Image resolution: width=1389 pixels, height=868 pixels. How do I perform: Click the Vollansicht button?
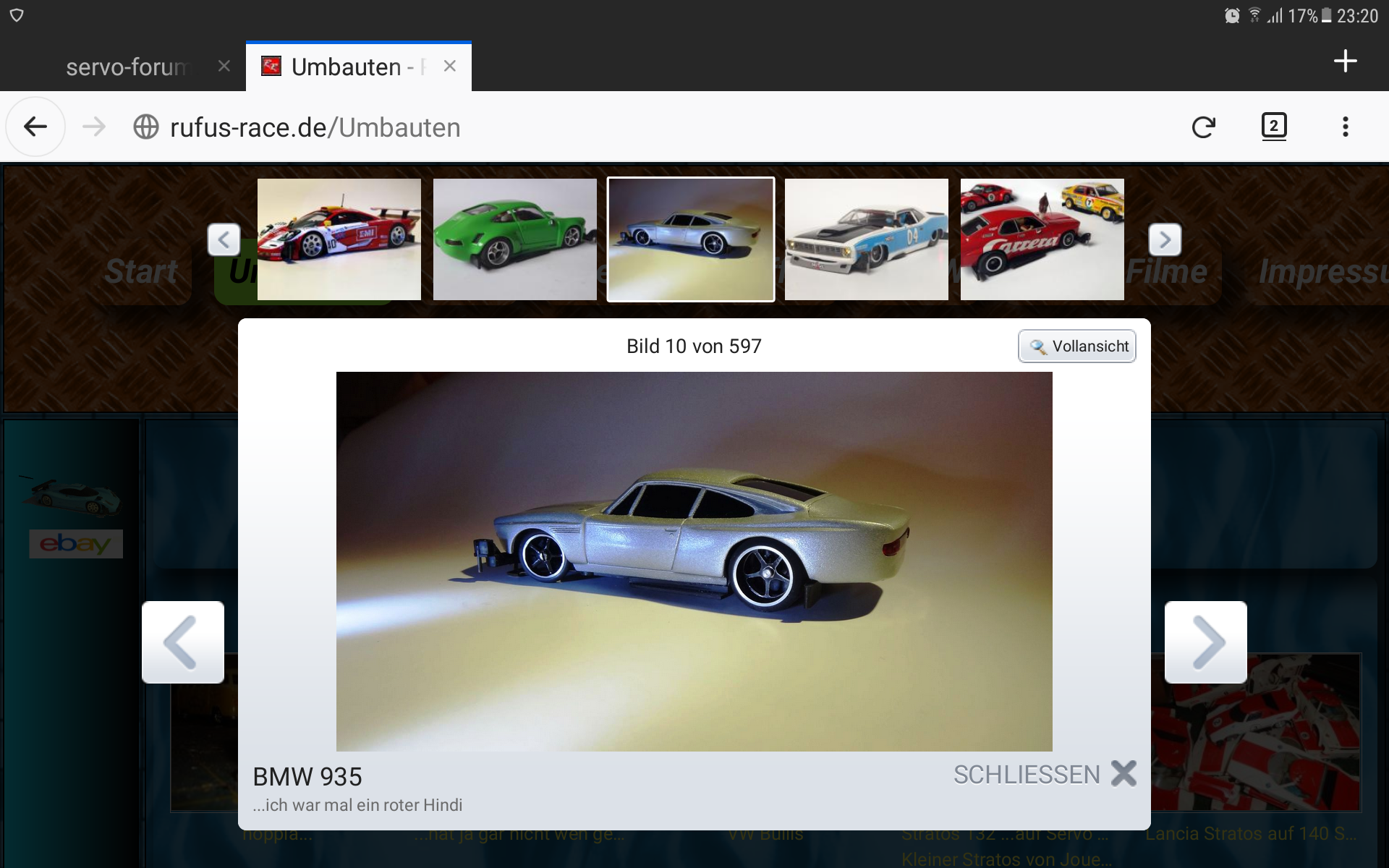point(1076,346)
